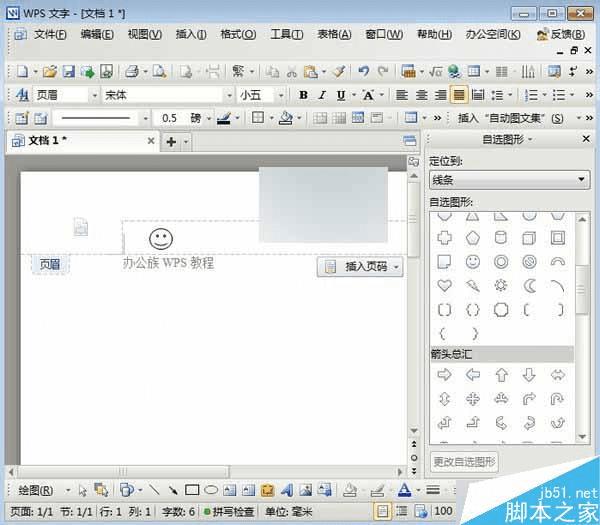Screen dimensions: 600x525
Task: Select the pentagon autoshape
Action: click(x=473, y=238)
